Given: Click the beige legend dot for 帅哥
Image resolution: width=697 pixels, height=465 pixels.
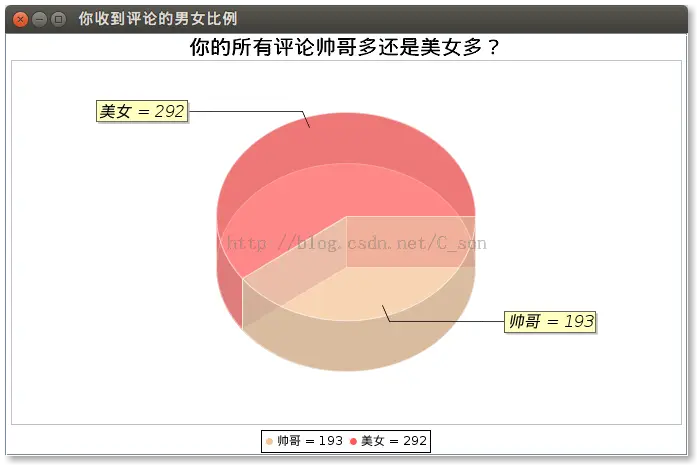Looking at the screenshot, I should tap(269, 441).
